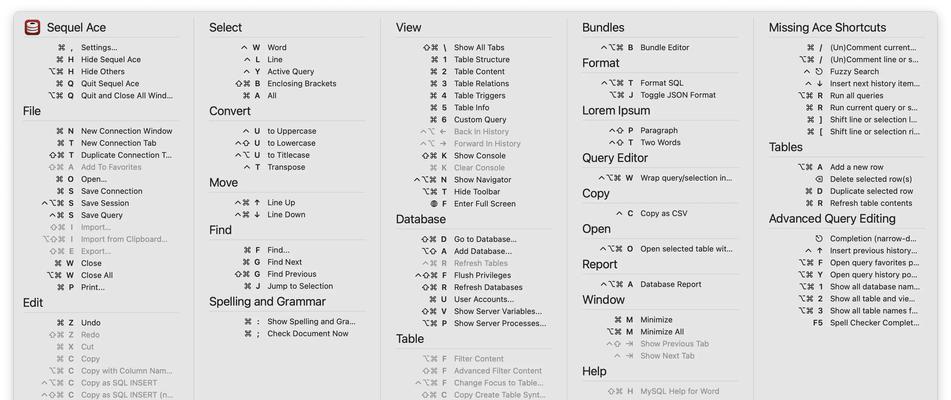
Task: Click Transpose entry
Action: [x=286, y=167]
